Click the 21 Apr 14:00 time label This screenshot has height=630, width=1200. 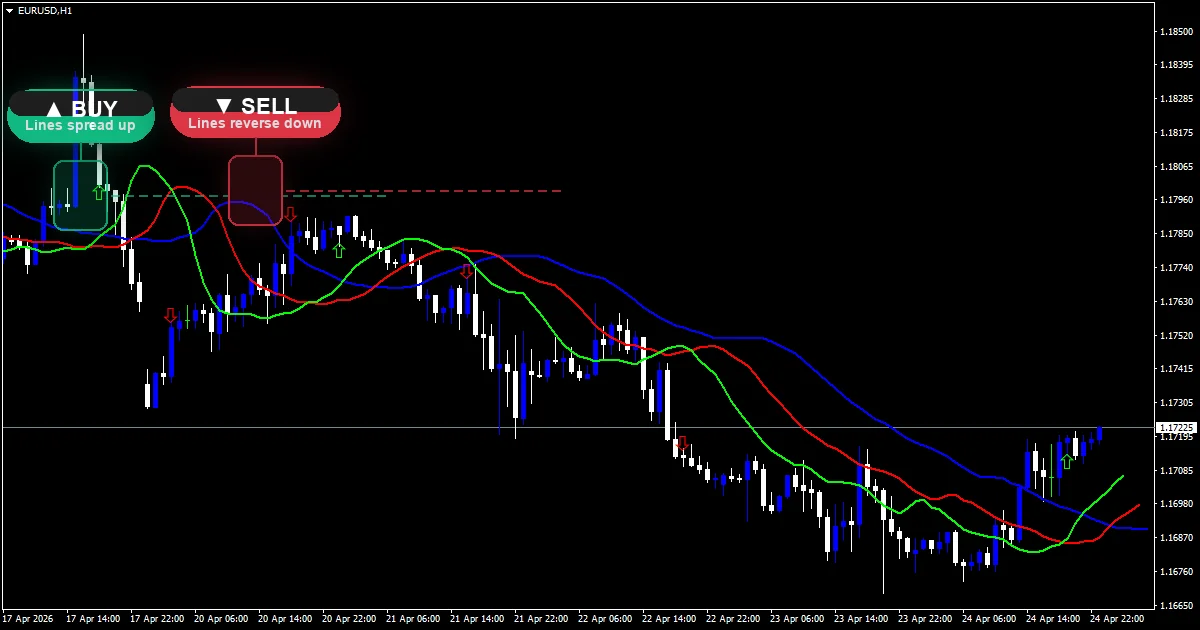[x=477, y=619]
